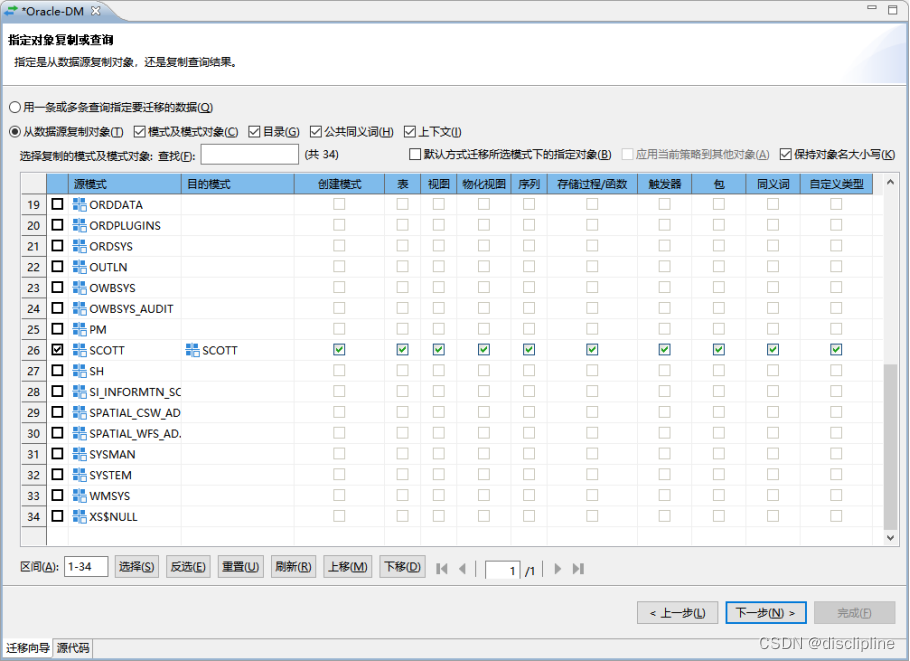Uncheck SCOTT's 表 column checkbox
The height and width of the screenshot is (661, 910).
402,349
